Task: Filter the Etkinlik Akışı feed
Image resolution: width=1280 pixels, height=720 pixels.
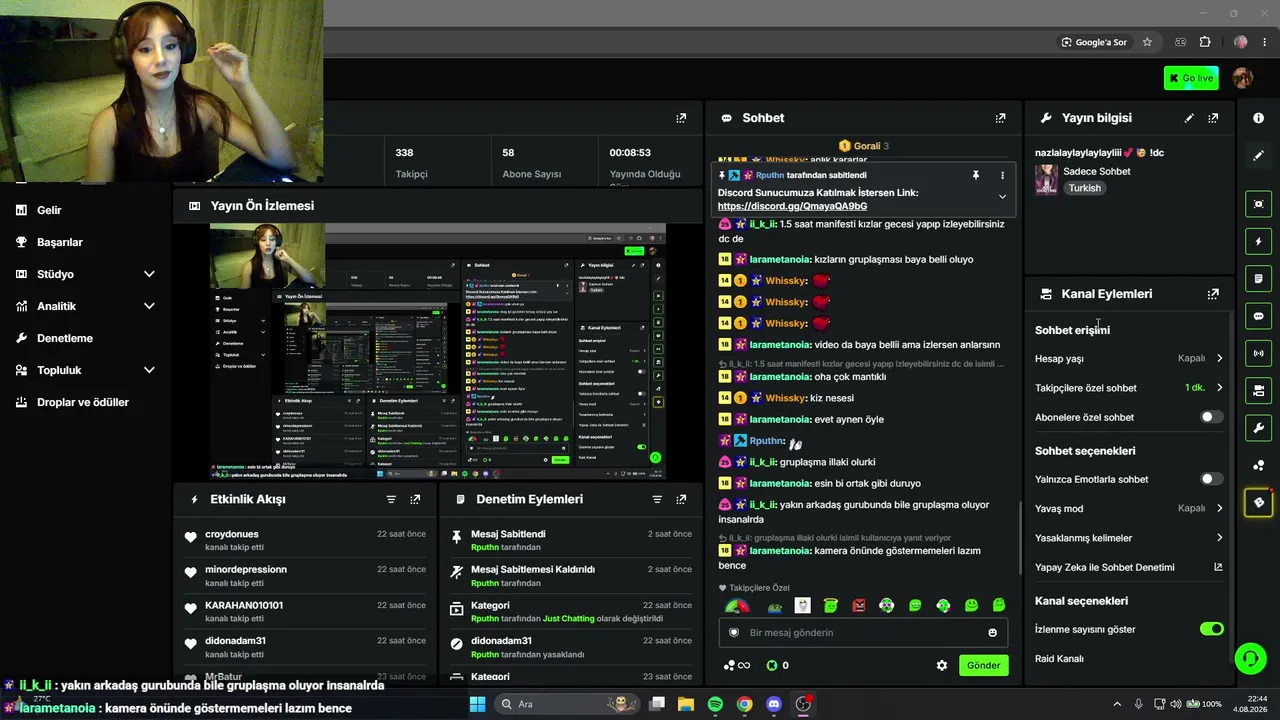Action: point(391,499)
